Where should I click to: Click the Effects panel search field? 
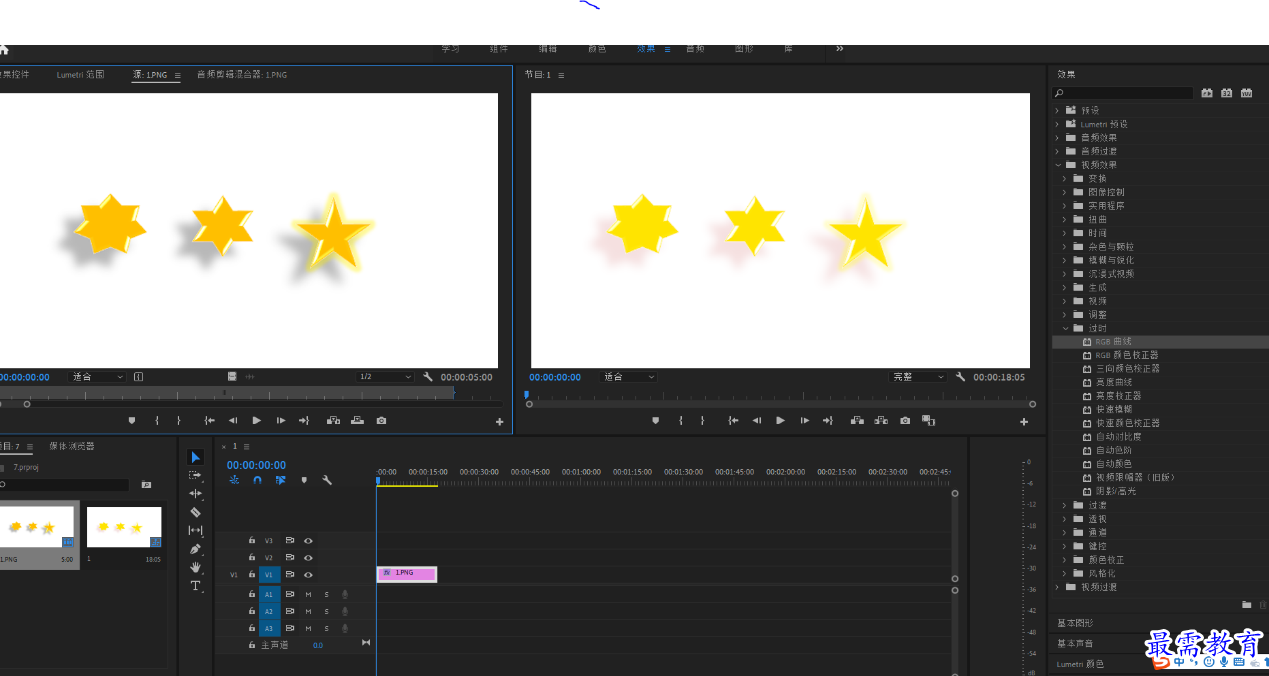pos(1124,93)
